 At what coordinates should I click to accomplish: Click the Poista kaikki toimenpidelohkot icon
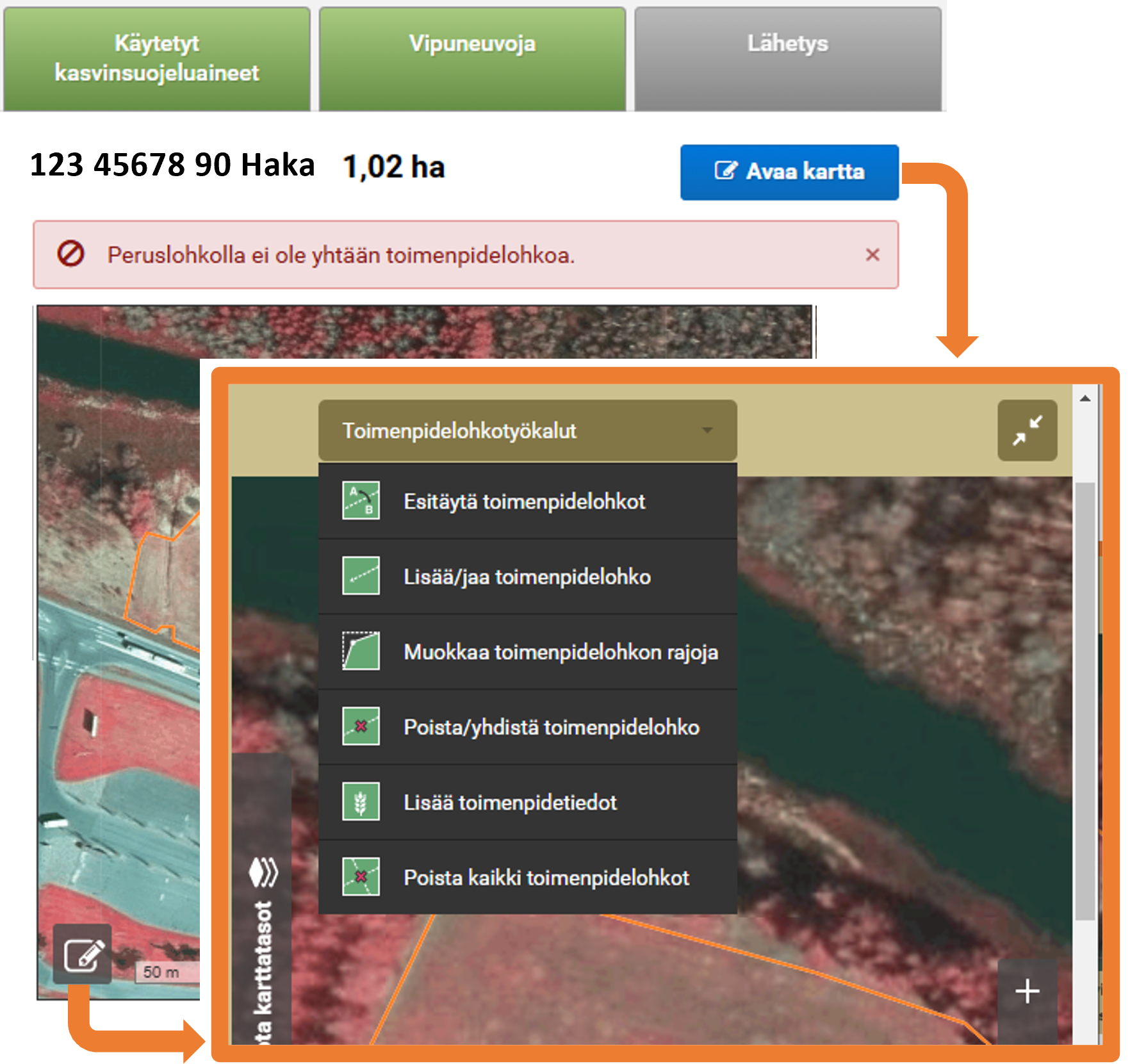[361, 877]
